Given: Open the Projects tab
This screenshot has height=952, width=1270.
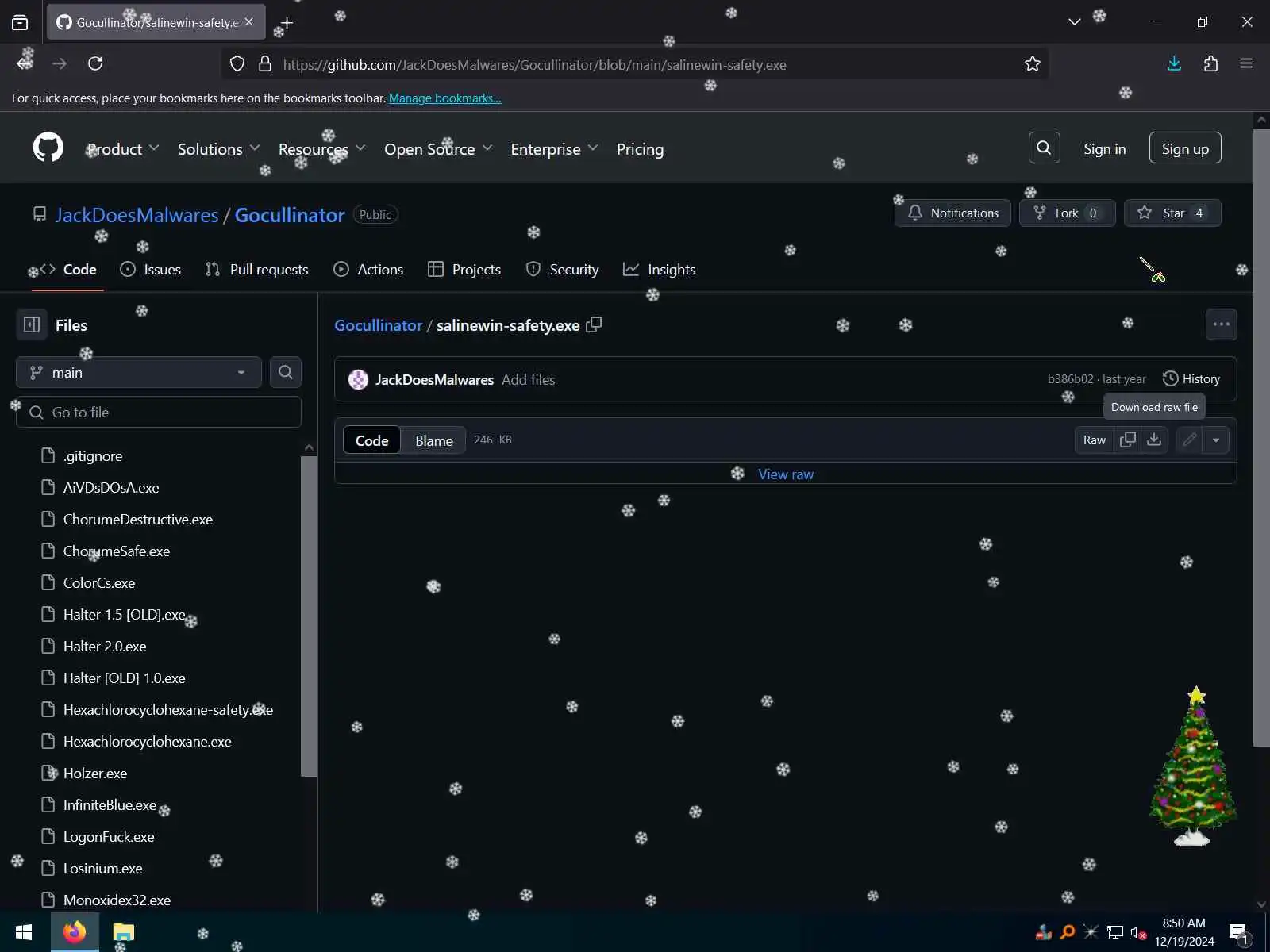Looking at the screenshot, I should coord(464,269).
